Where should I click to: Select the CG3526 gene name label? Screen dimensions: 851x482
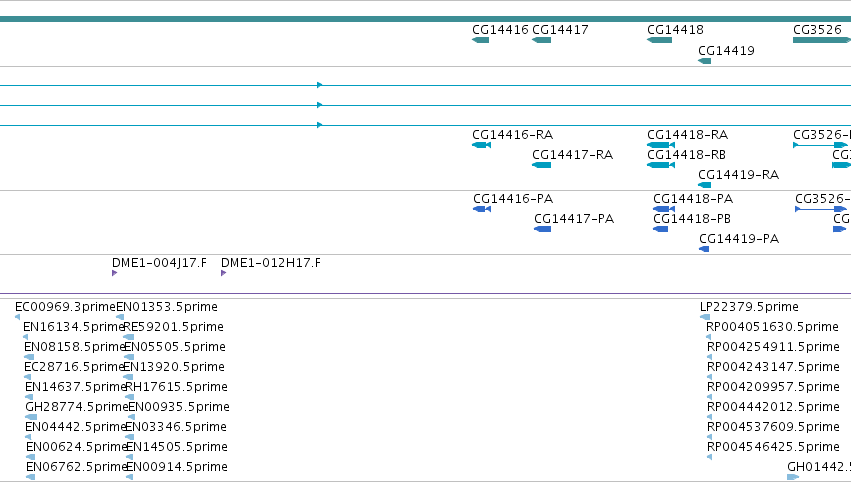817,30
